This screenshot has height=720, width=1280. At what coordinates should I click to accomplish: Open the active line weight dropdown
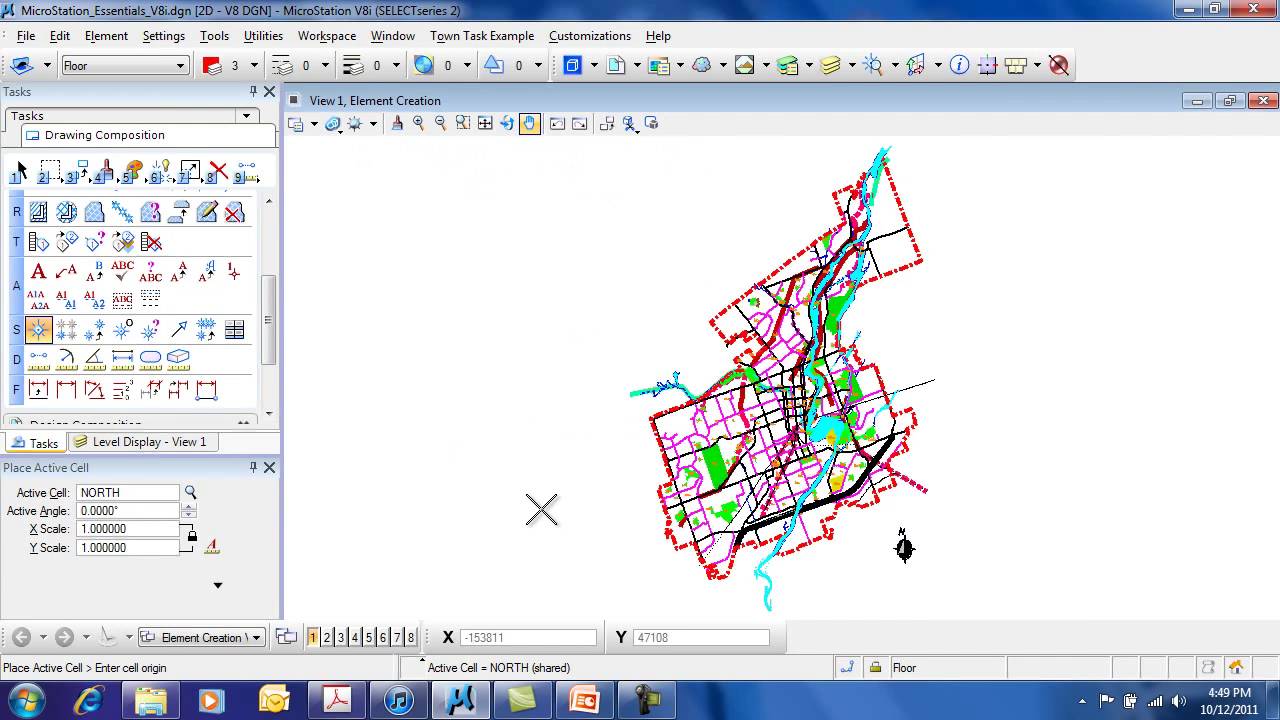[397, 66]
